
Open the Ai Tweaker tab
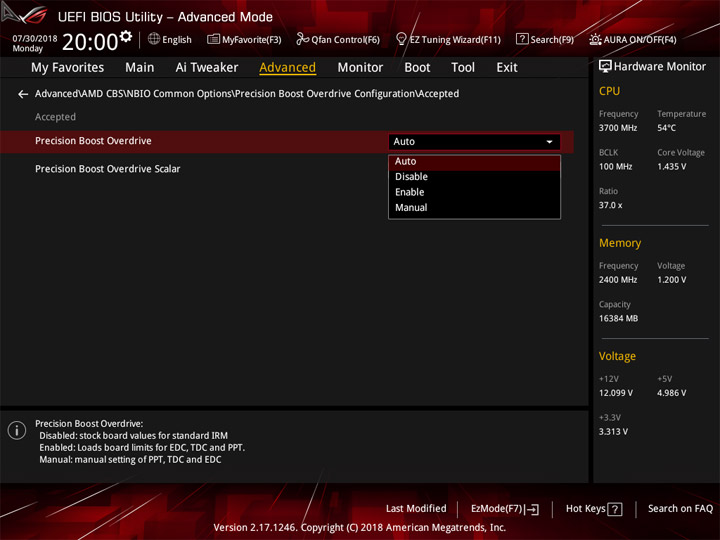coord(207,68)
